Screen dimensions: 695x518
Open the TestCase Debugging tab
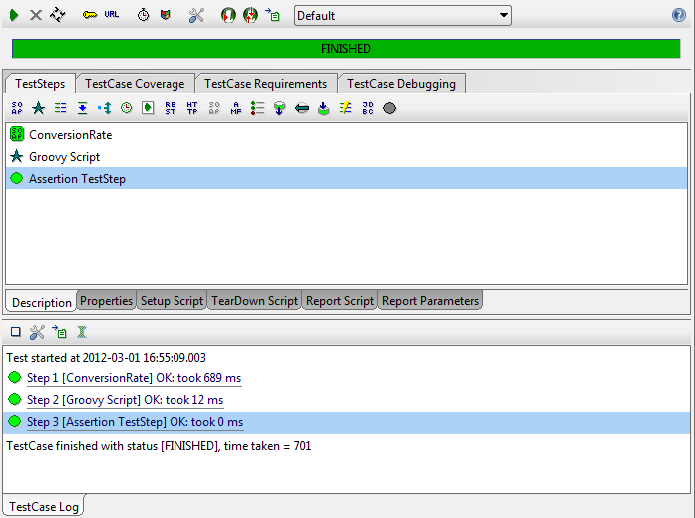point(401,84)
